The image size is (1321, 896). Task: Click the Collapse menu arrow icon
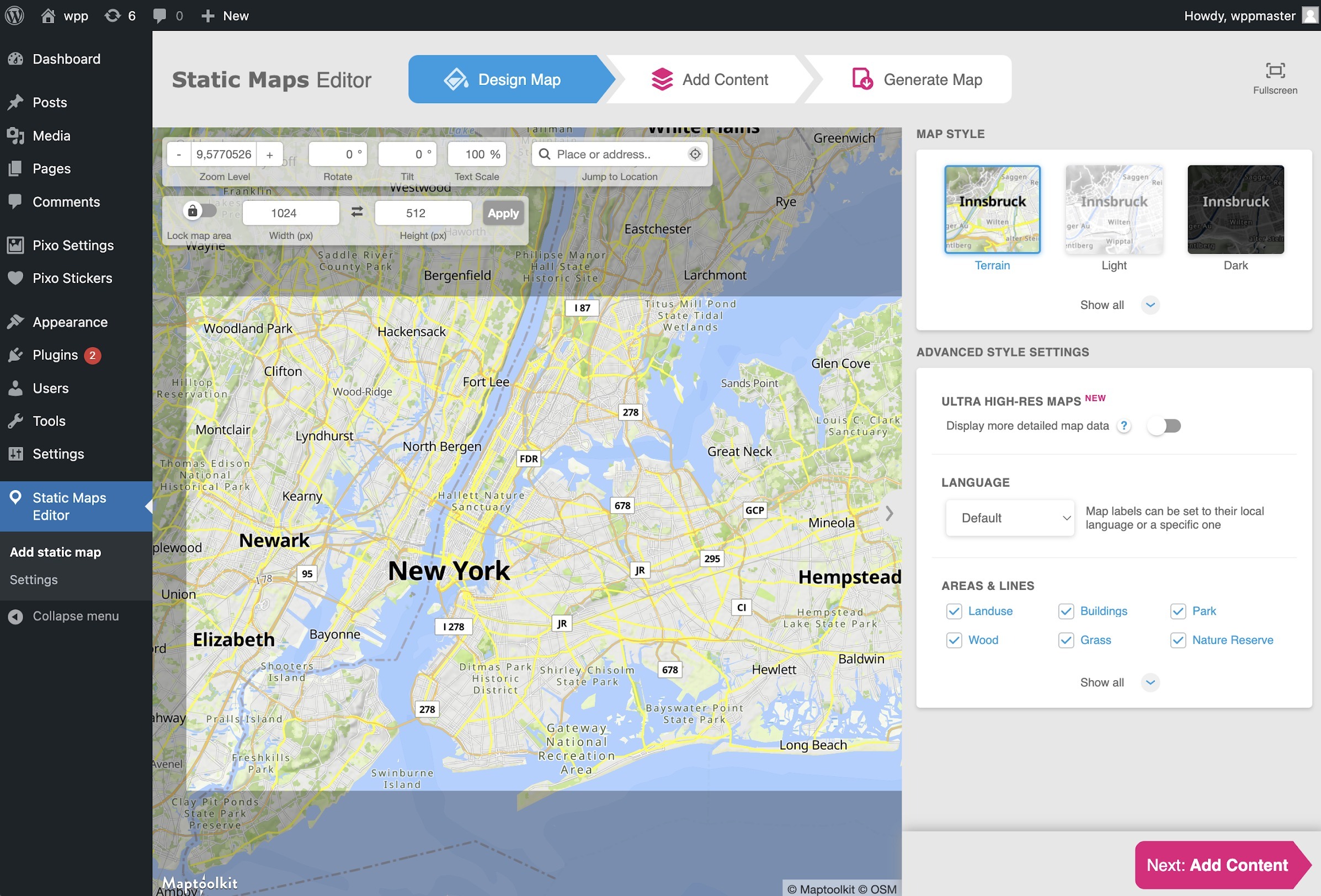tap(16, 616)
